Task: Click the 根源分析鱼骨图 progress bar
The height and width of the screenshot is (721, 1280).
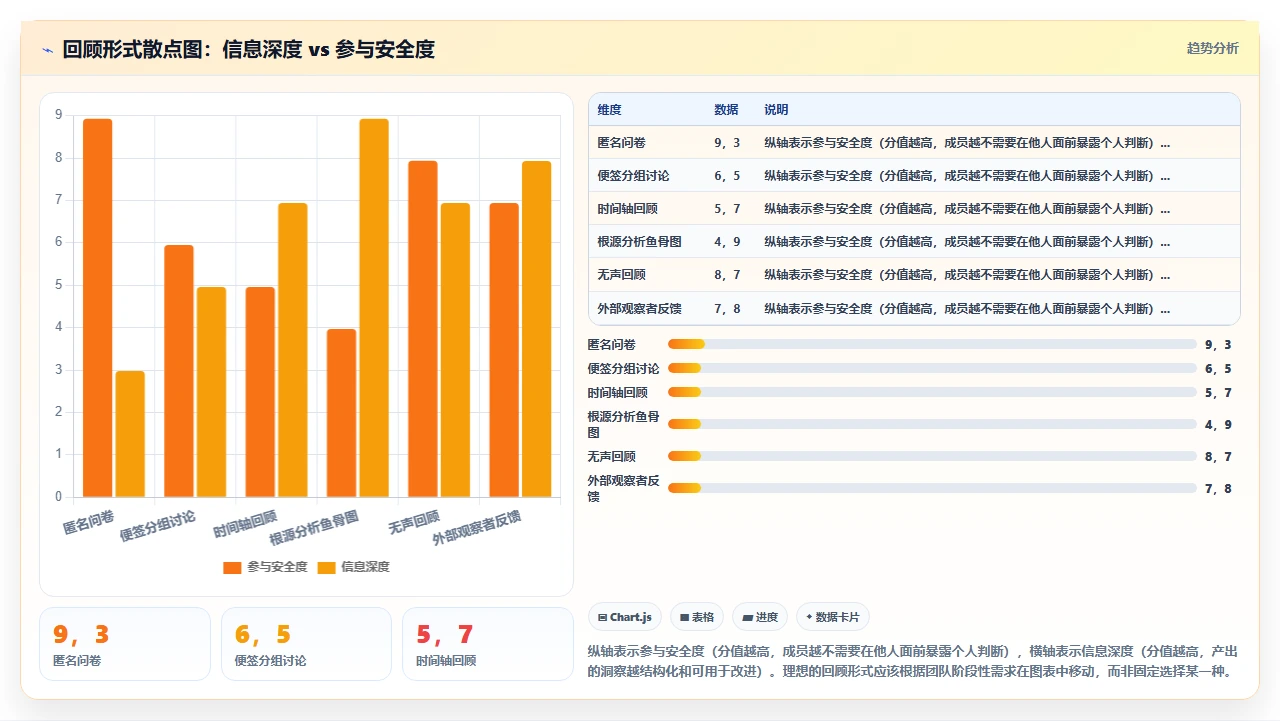Action: pyautogui.click(x=932, y=424)
